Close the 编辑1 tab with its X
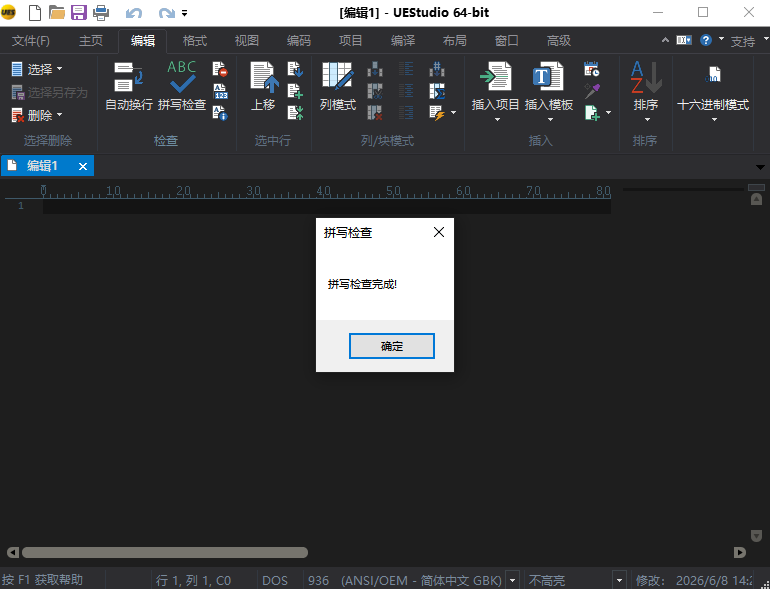 pos(83,167)
